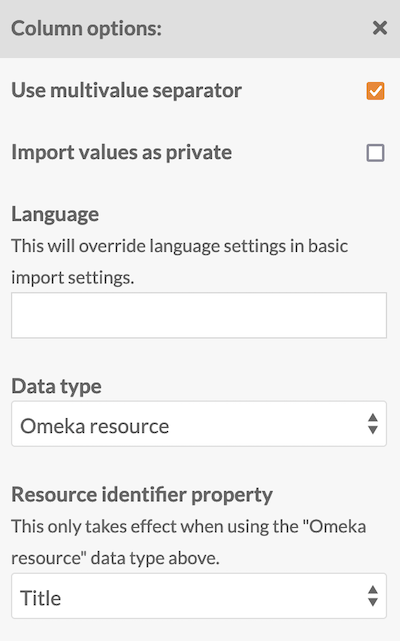Uncheck the Use multivalue separator checkbox
The width and height of the screenshot is (400, 641).
(x=375, y=91)
